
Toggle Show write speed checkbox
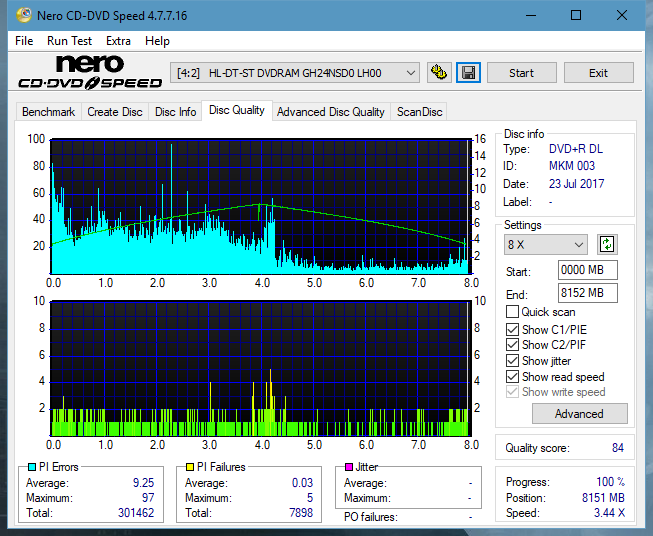tap(512, 392)
